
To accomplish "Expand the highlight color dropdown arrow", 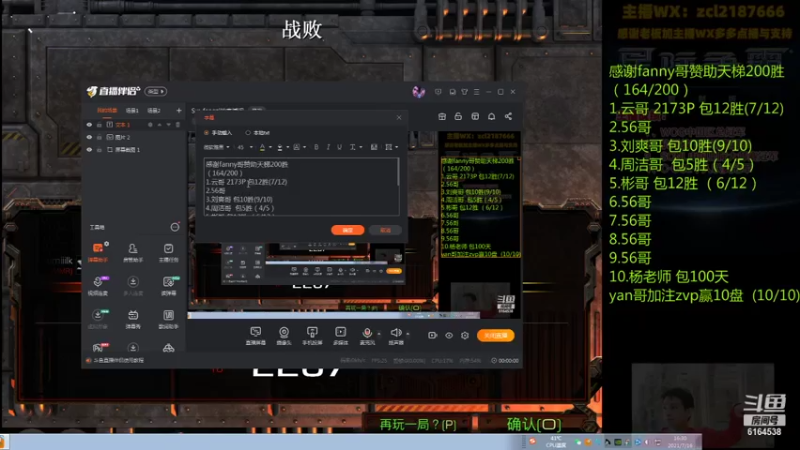I will point(288,147).
